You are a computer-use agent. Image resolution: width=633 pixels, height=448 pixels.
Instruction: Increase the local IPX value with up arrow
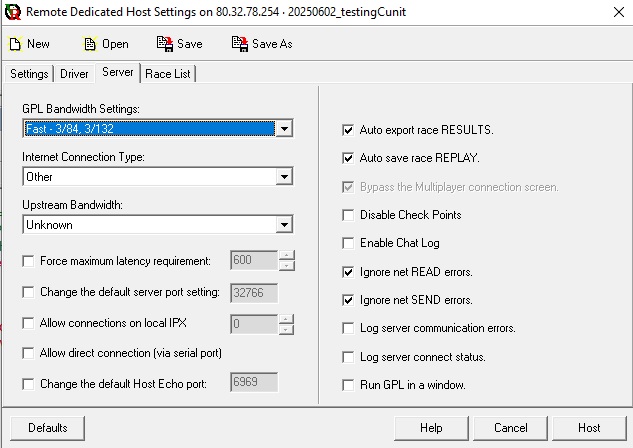coord(286,319)
